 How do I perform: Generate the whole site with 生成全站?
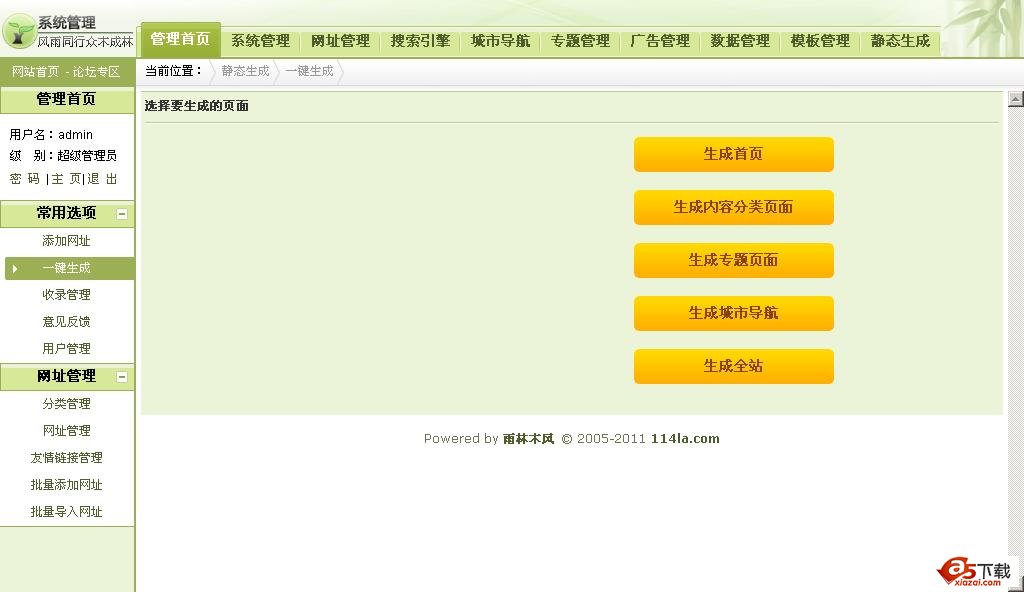coord(733,366)
